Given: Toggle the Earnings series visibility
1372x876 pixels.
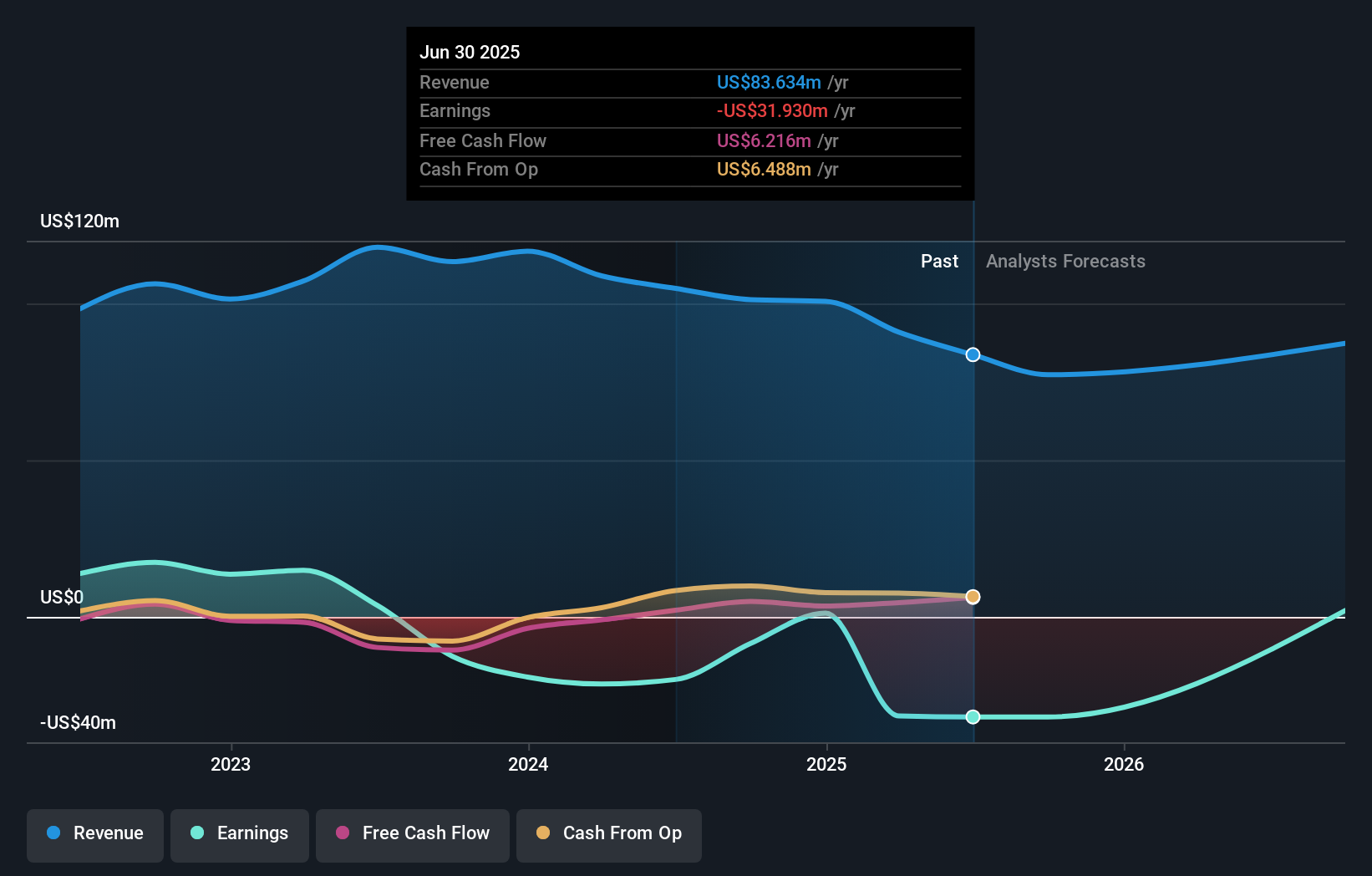Looking at the screenshot, I should (239, 833).
